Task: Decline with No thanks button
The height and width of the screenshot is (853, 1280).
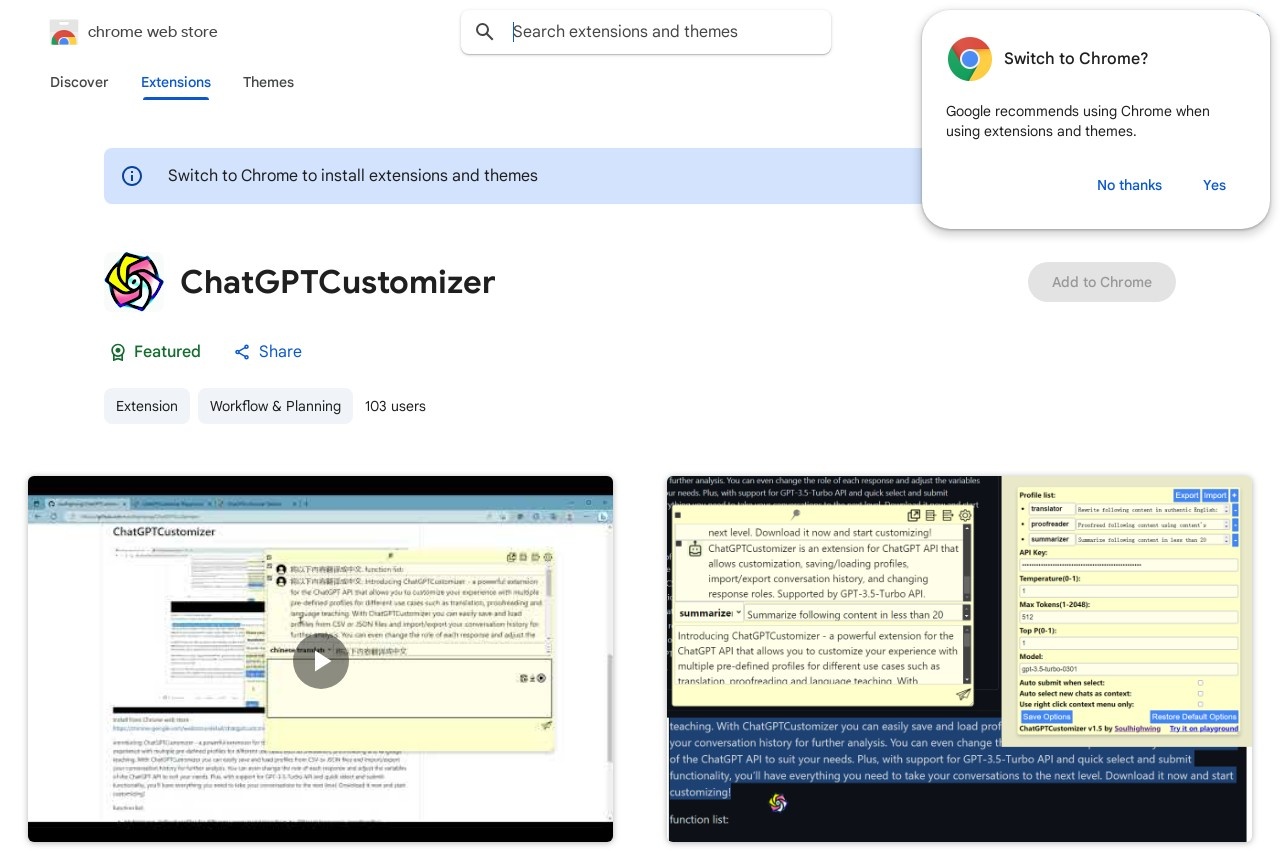Action: [1129, 185]
